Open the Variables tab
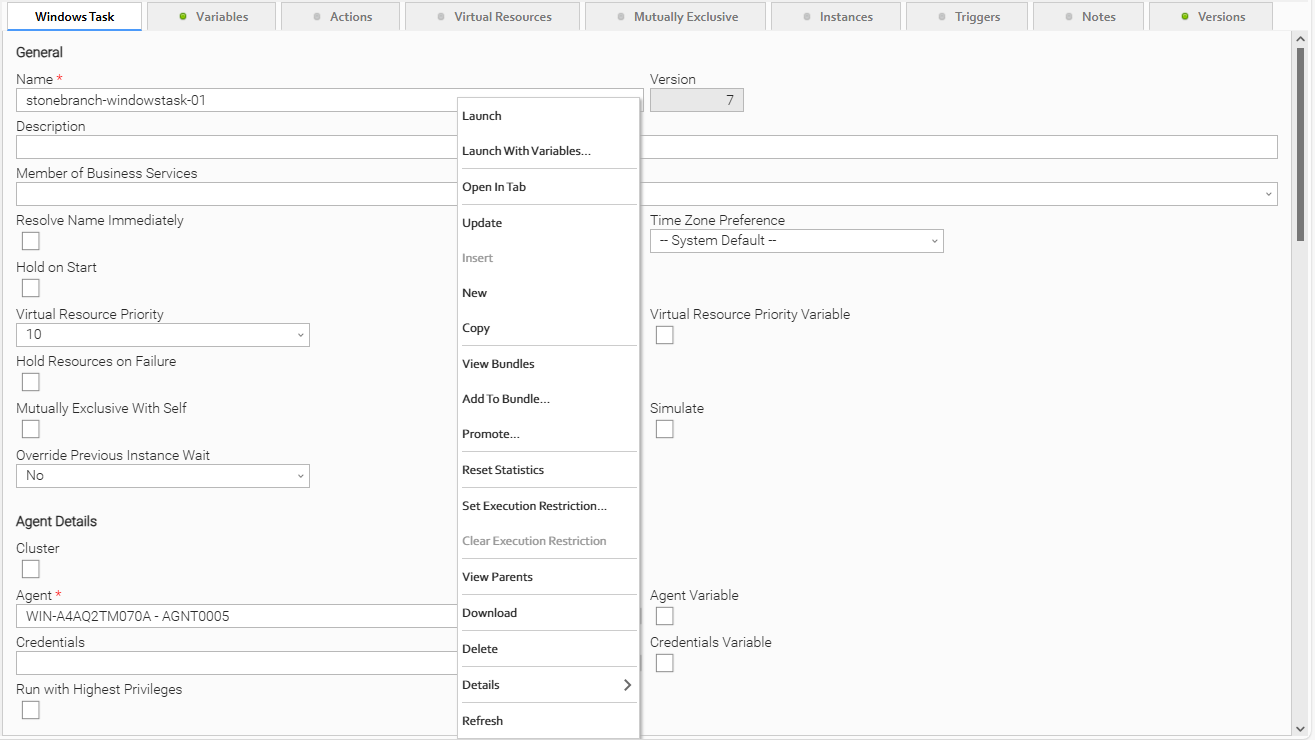This screenshot has width=1315, height=740. 212,17
